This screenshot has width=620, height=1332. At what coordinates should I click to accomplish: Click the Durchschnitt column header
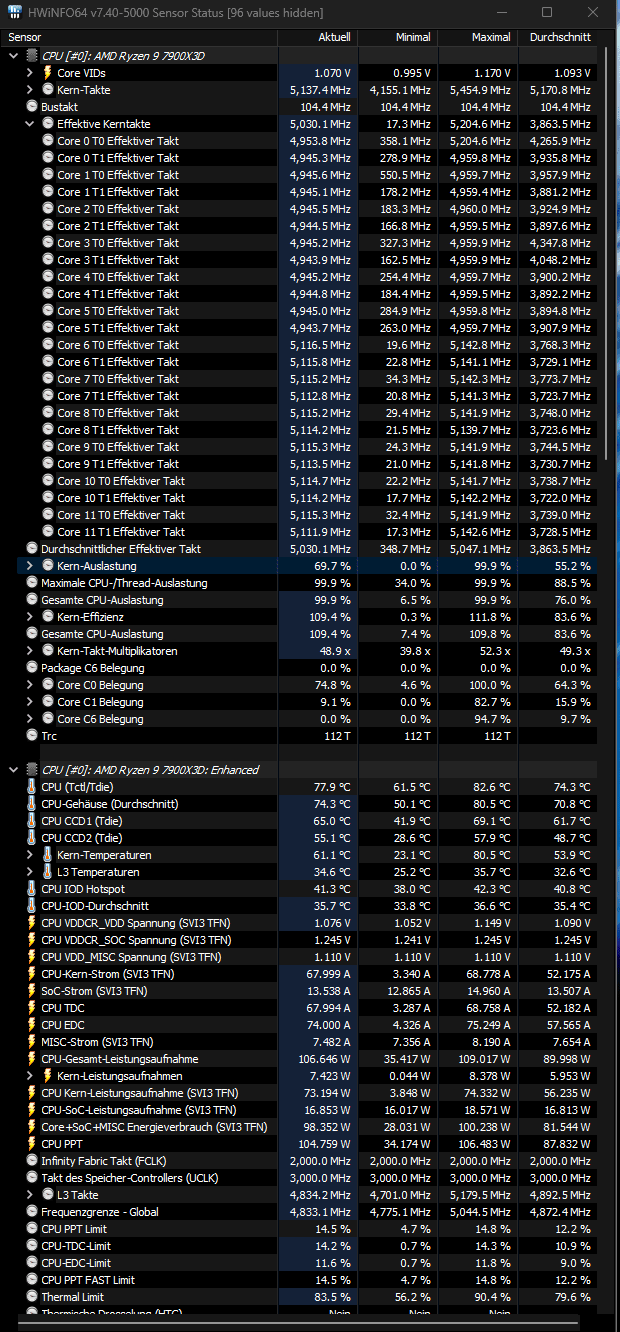(x=558, y=37)
